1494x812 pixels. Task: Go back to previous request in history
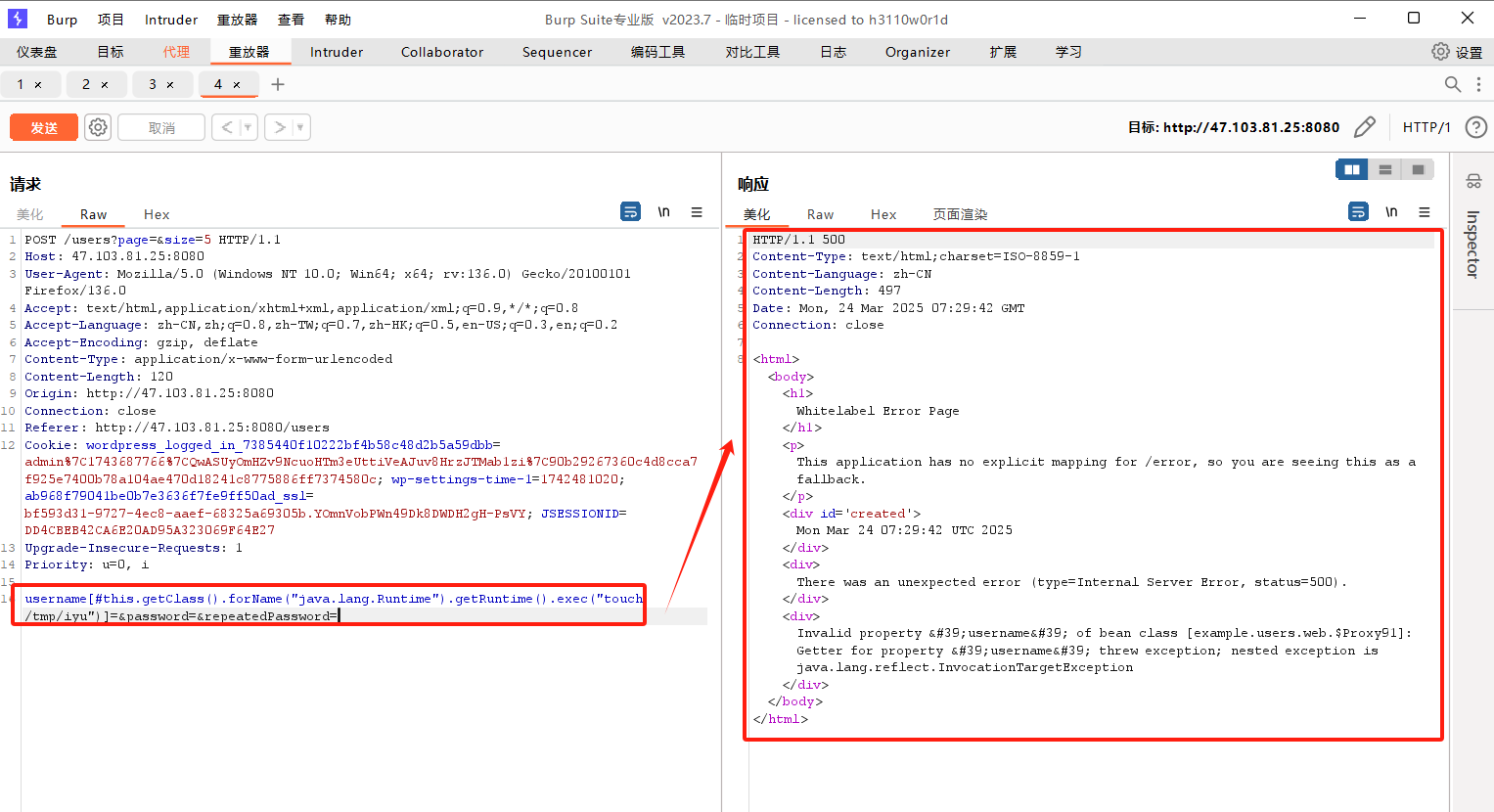[x=226, y=127]
